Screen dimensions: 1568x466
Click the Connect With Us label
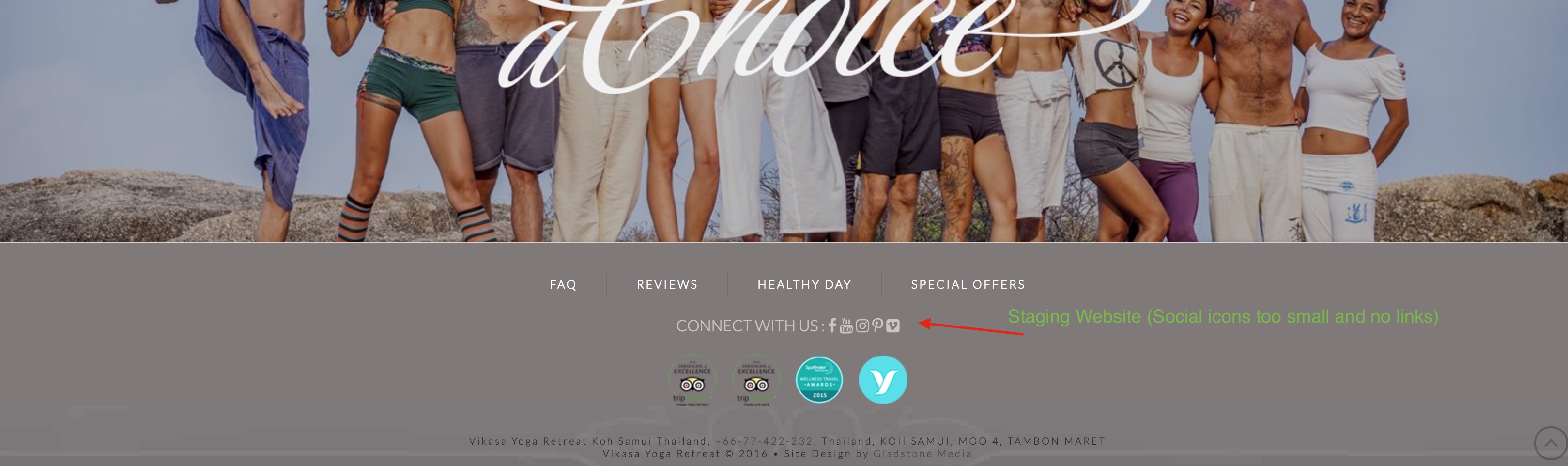(x=751, y=326)
